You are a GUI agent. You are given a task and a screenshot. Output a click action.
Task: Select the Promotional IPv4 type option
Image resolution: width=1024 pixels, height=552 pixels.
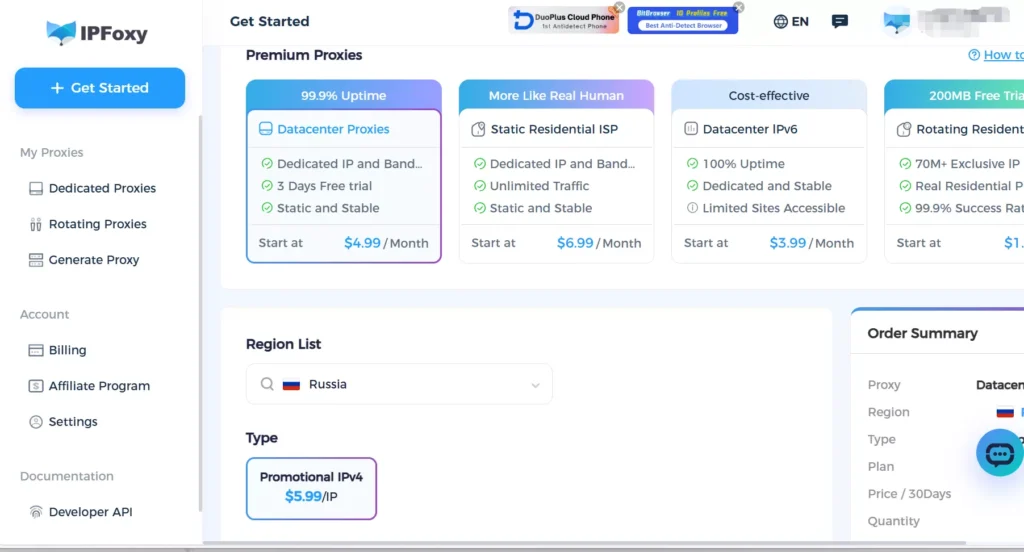[x=311, y=488]
